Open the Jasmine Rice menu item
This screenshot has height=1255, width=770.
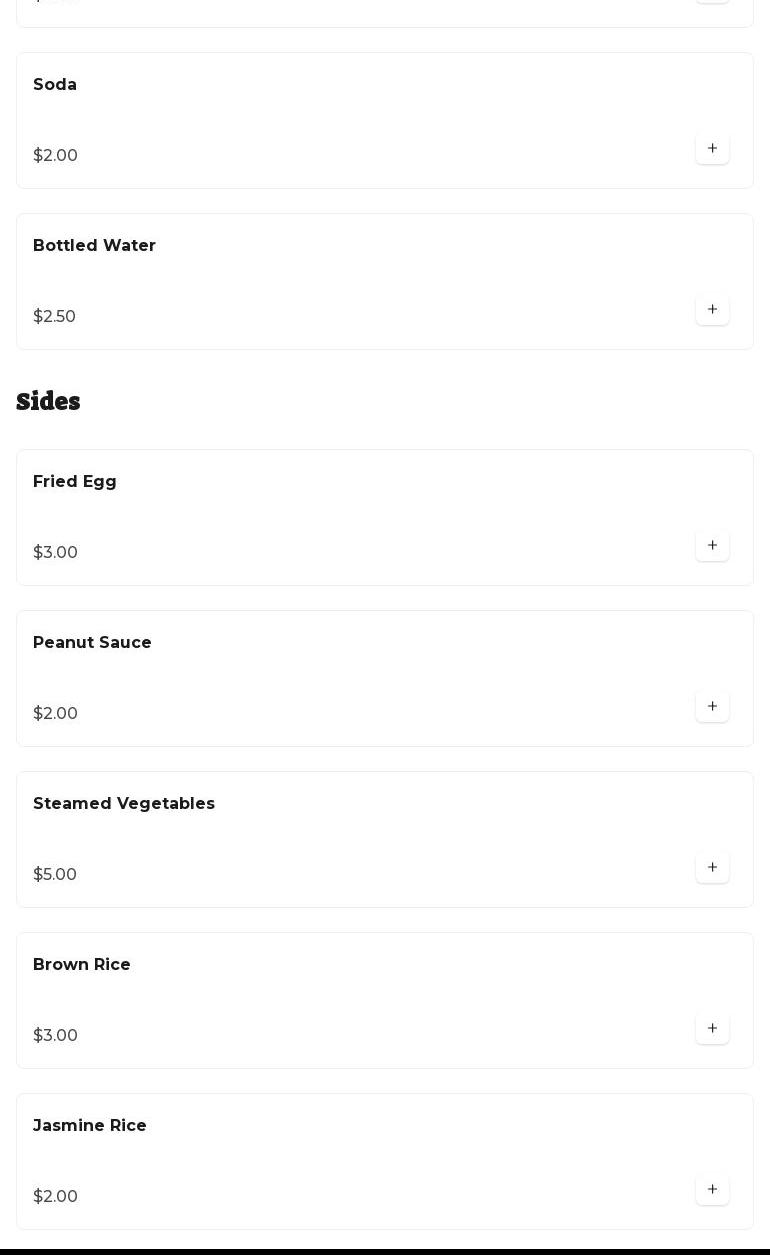click(385, 1161)
